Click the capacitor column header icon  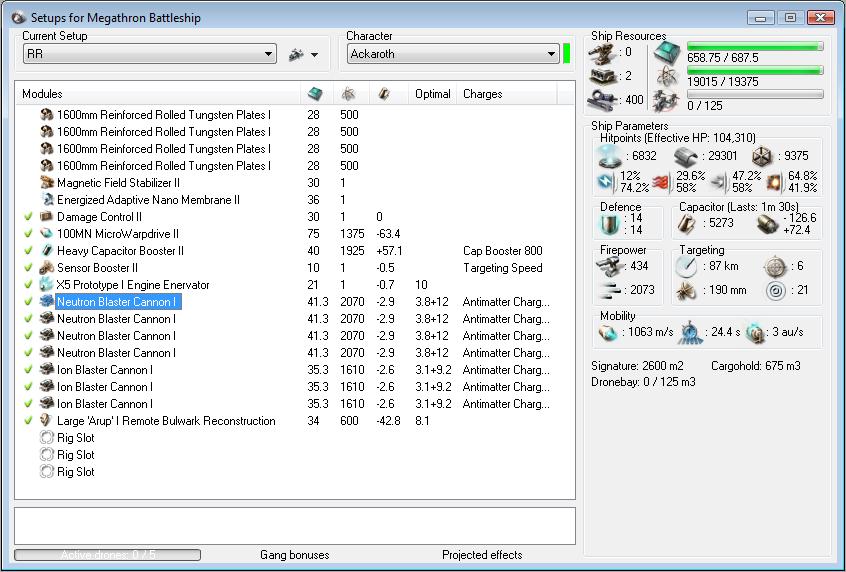point(382,94)
